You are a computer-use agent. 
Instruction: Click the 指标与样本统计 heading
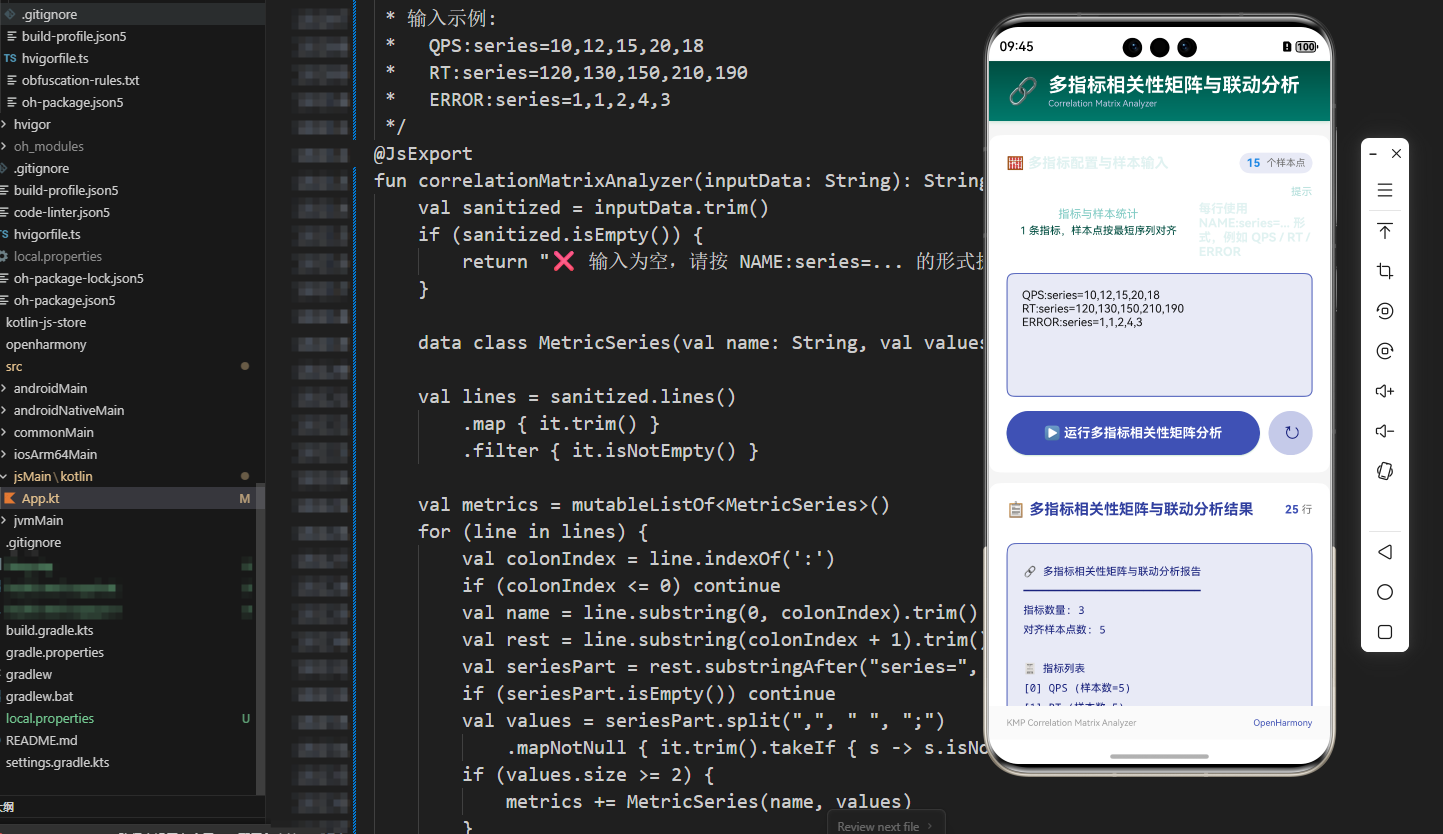coord(1098,213)
